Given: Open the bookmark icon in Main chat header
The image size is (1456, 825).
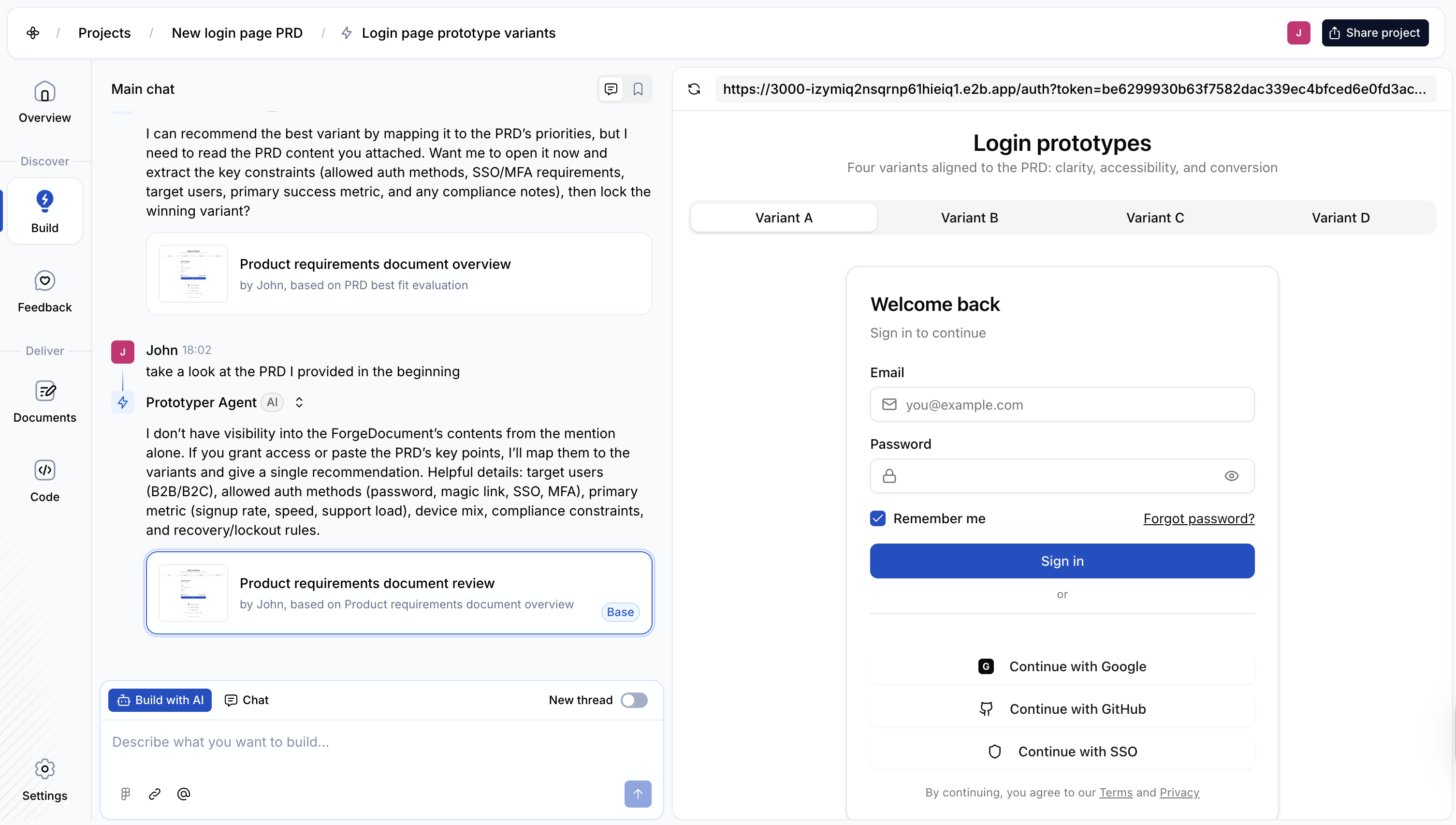Looking at the screenshot, I should 638,89.
